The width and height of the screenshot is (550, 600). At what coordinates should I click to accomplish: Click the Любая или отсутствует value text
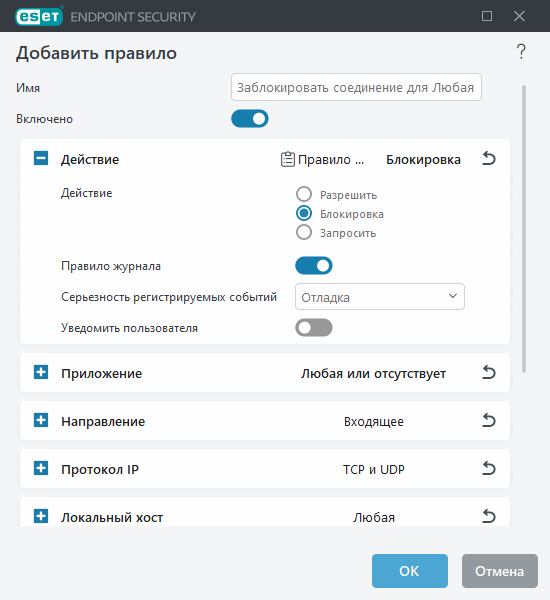coord(373,373)
